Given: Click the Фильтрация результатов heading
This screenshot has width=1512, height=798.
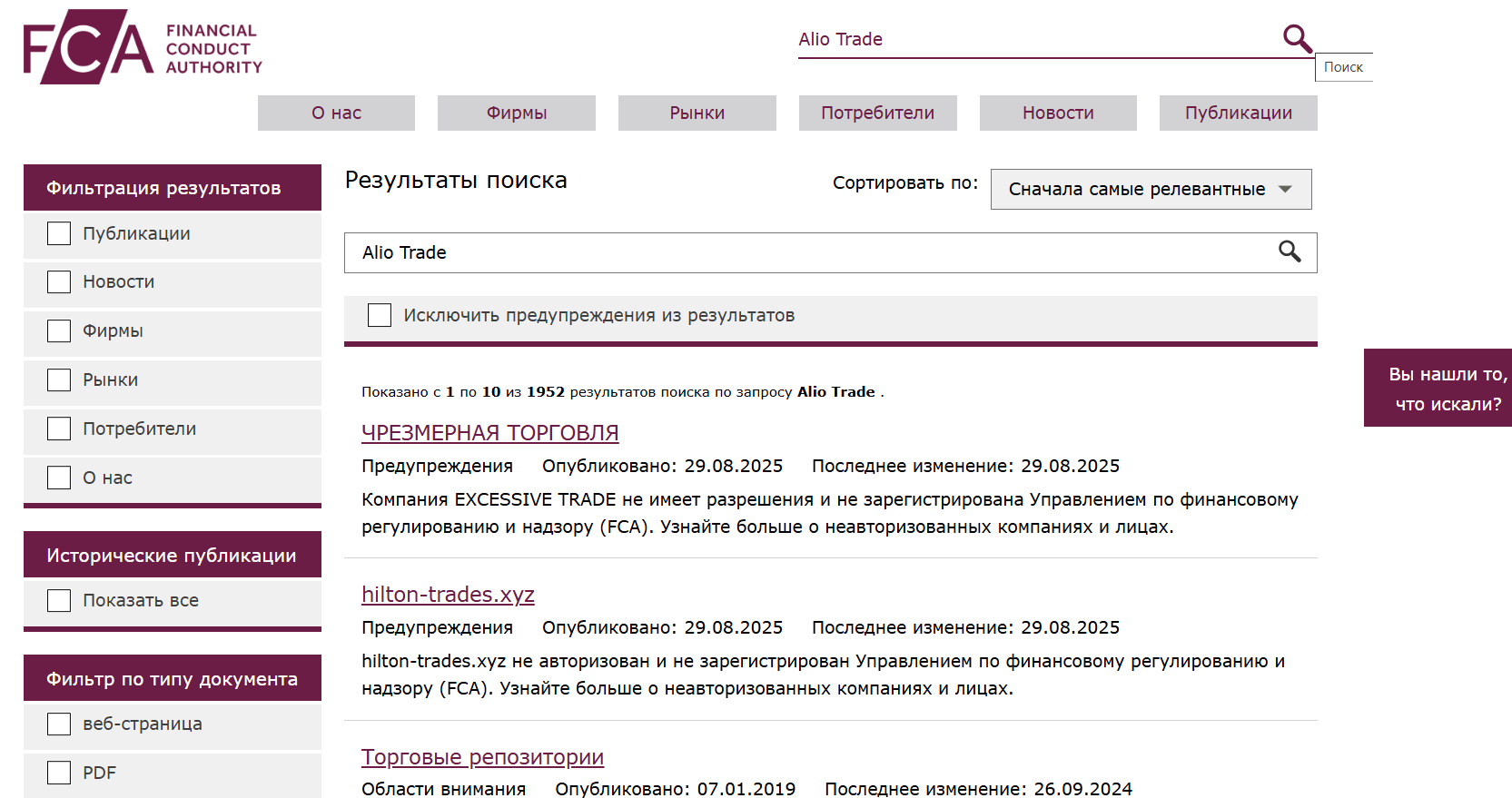Looking at the screenshot, I should pyautogui.click(x=173, y=188).
